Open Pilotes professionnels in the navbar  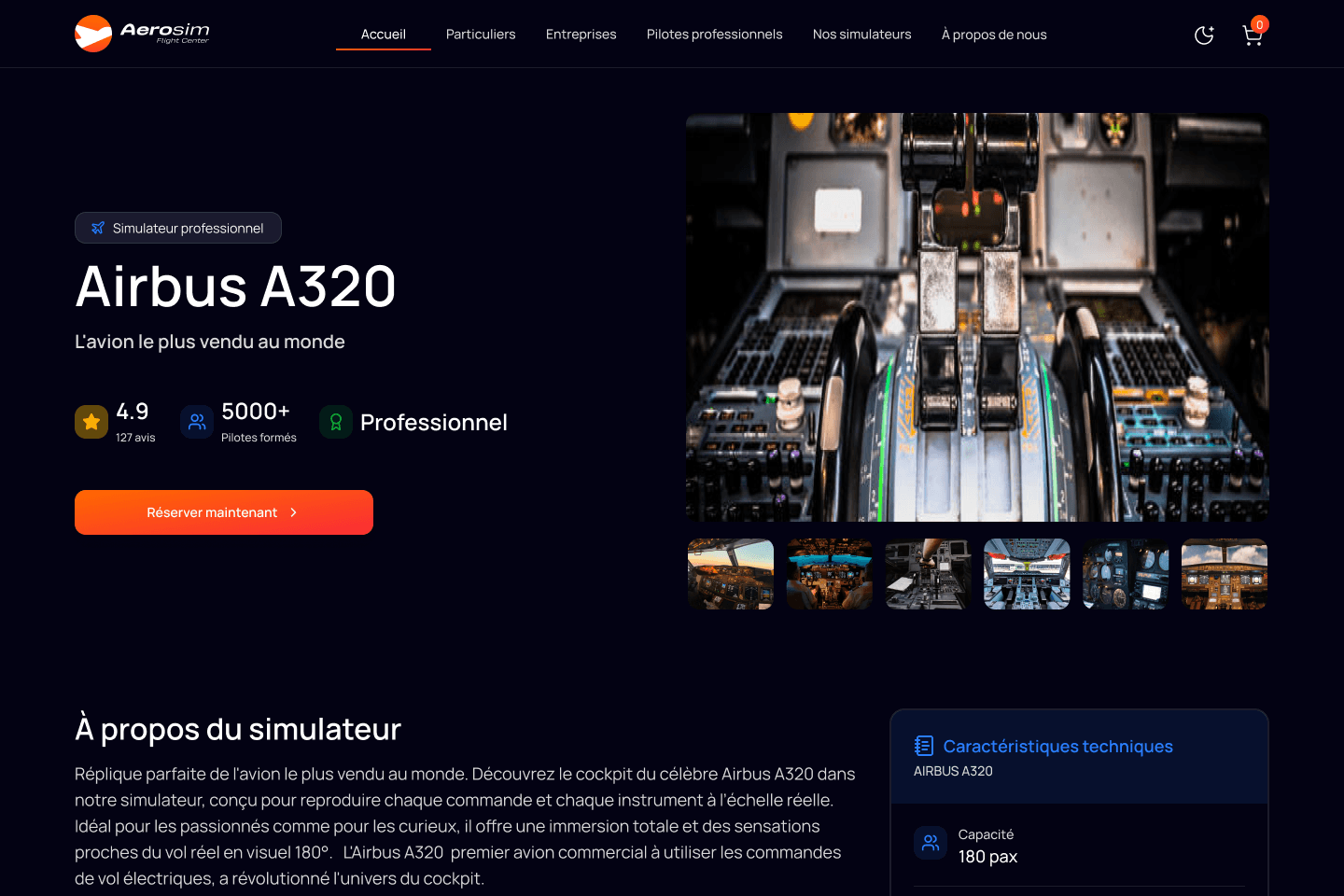click(x=715, y=35)
